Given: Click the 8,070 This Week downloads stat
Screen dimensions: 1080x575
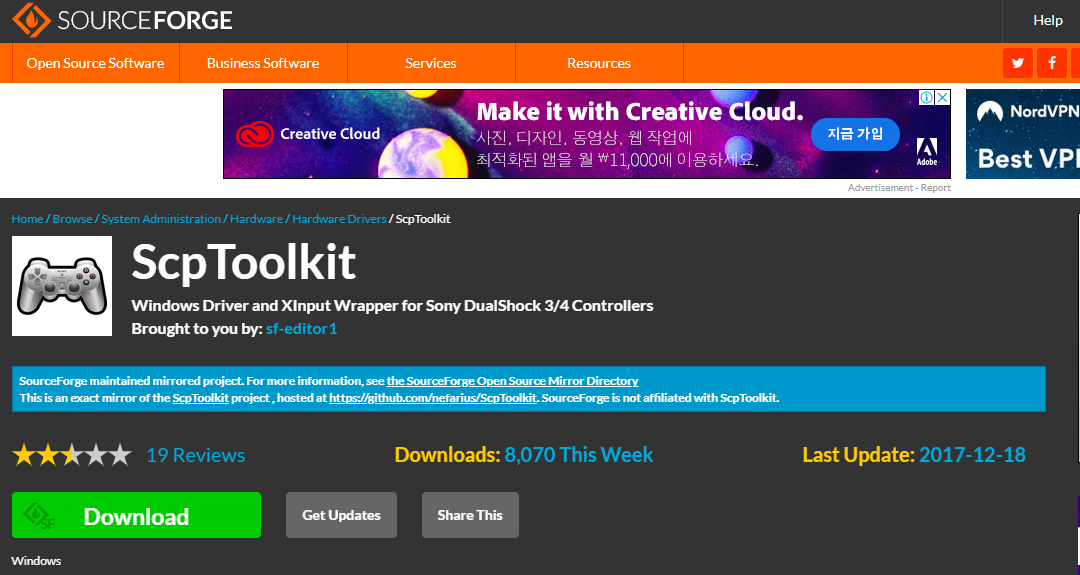Looking at the screenshot, I should point(579,455).
